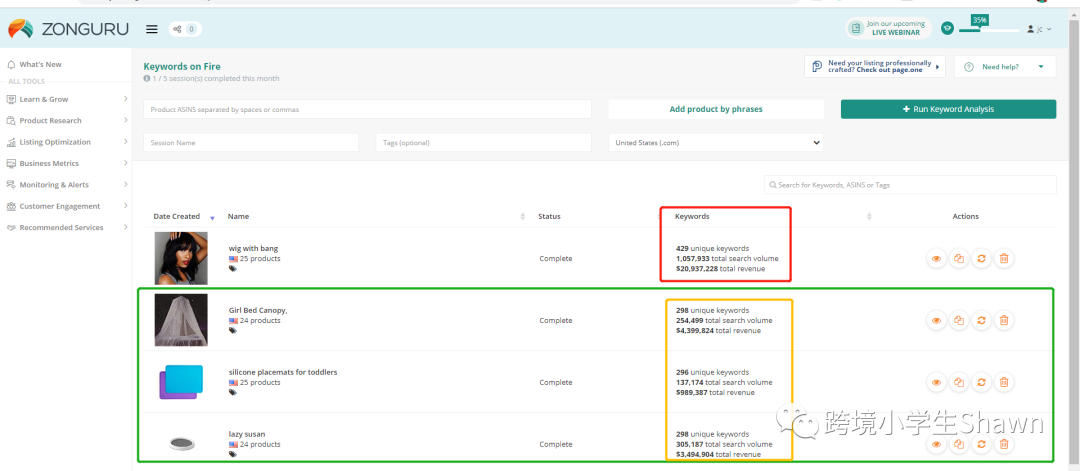View the silicone placemats session
Viewport: 1080px width, 471px height.
click(936, 382)
